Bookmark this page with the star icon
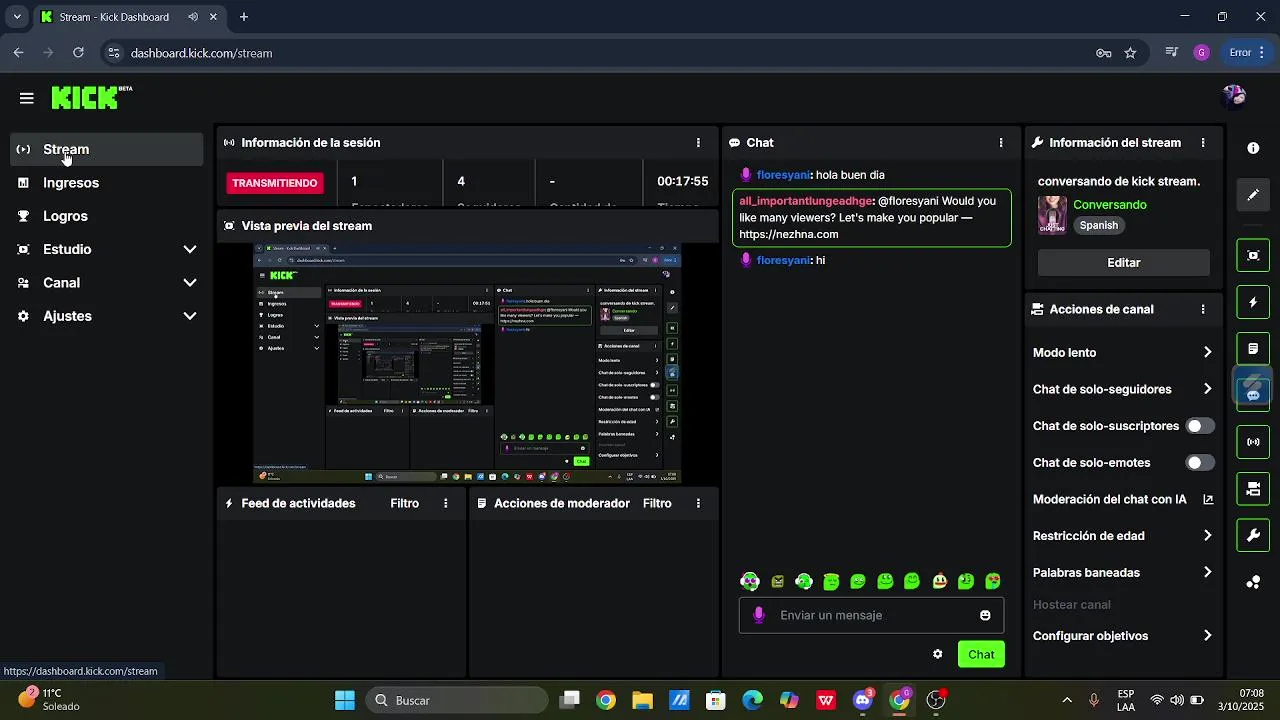 pos(1130,53)
